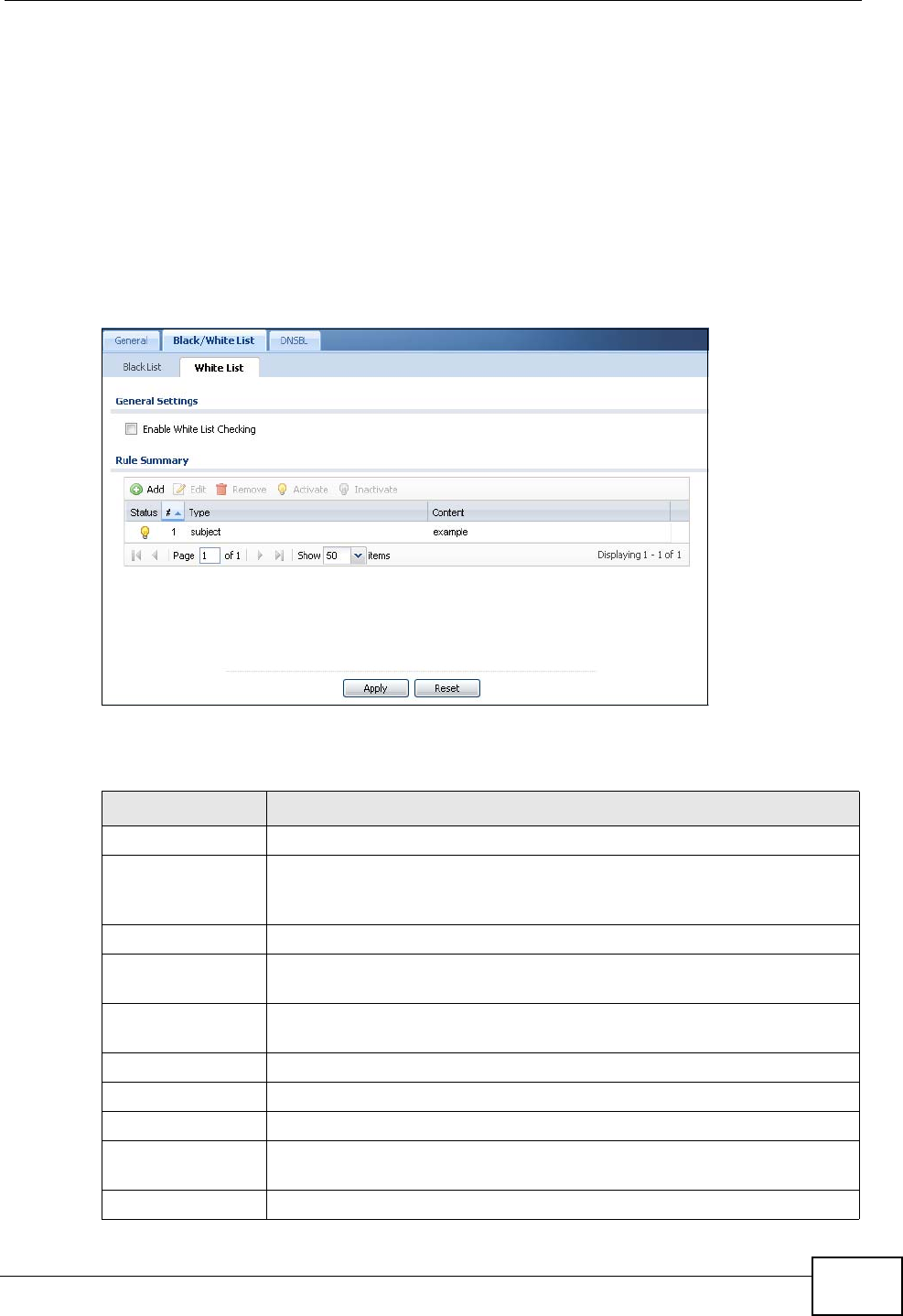Open the Show items dropdown
This screenshot has width=903, height=1316.
tap(358, 556)
